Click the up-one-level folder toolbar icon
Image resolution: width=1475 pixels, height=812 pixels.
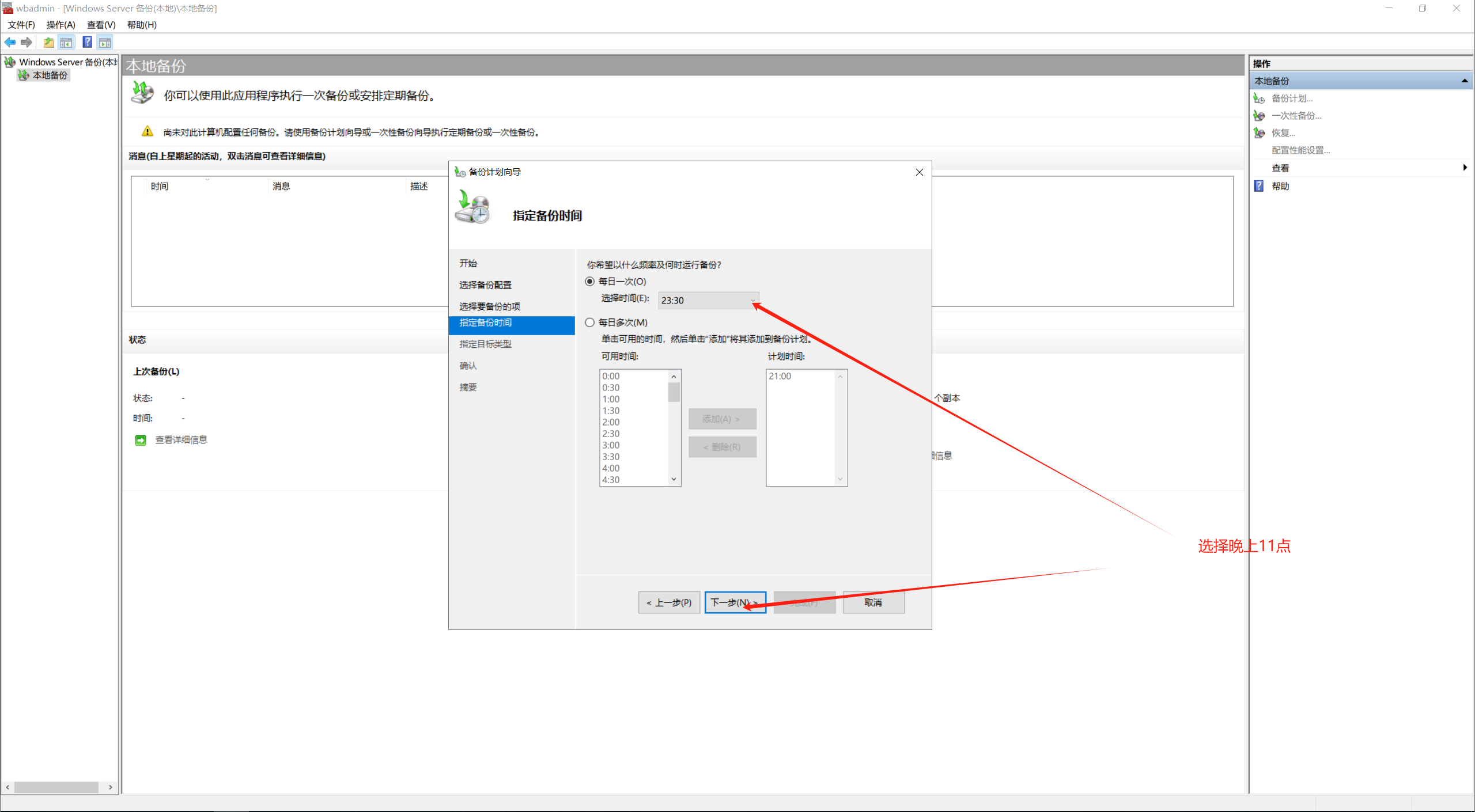click(49, 42)
